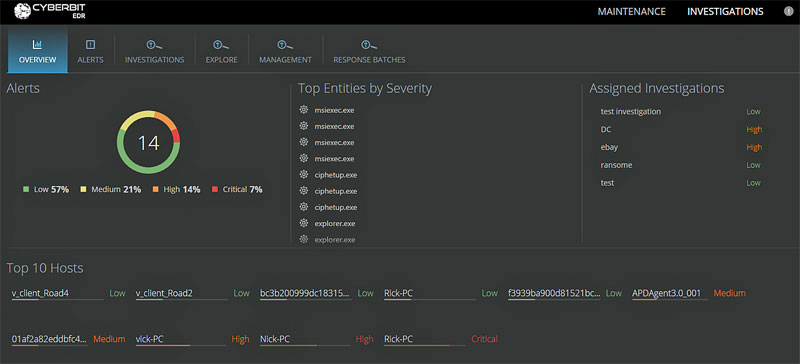
Task: Open host APDAgent3.0_001
Action: coord(666,293)
